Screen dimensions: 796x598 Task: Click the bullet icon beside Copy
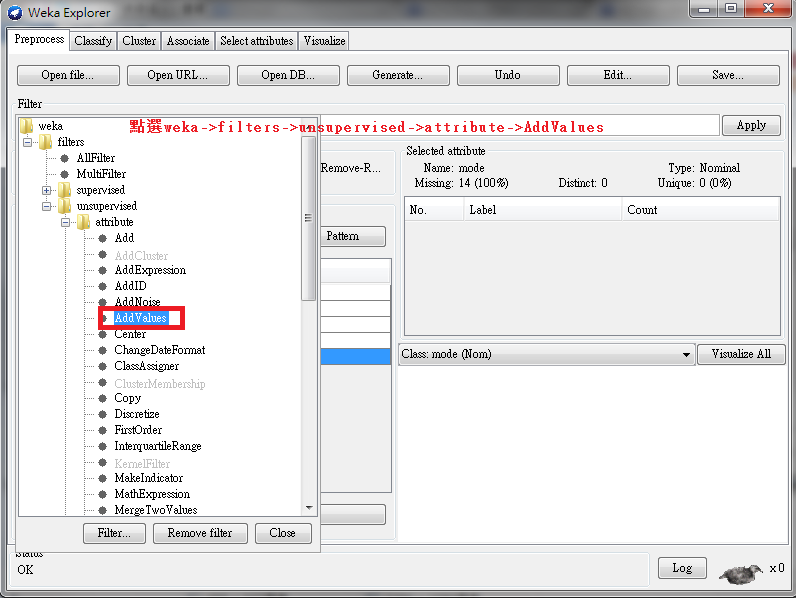coord(103,398)
